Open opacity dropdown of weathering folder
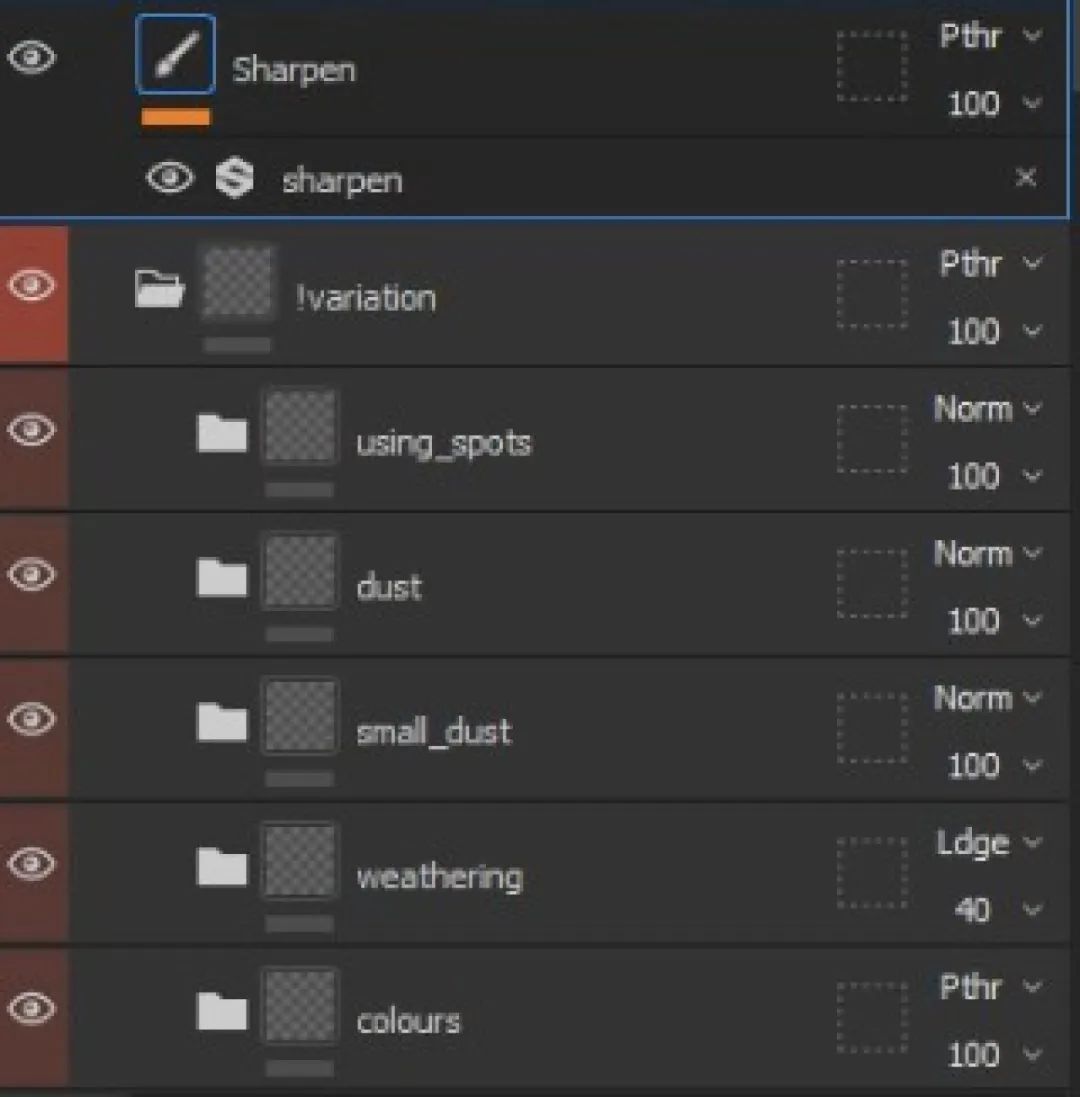Viewport: 1080px width, 1097px height. coord(988,910)
